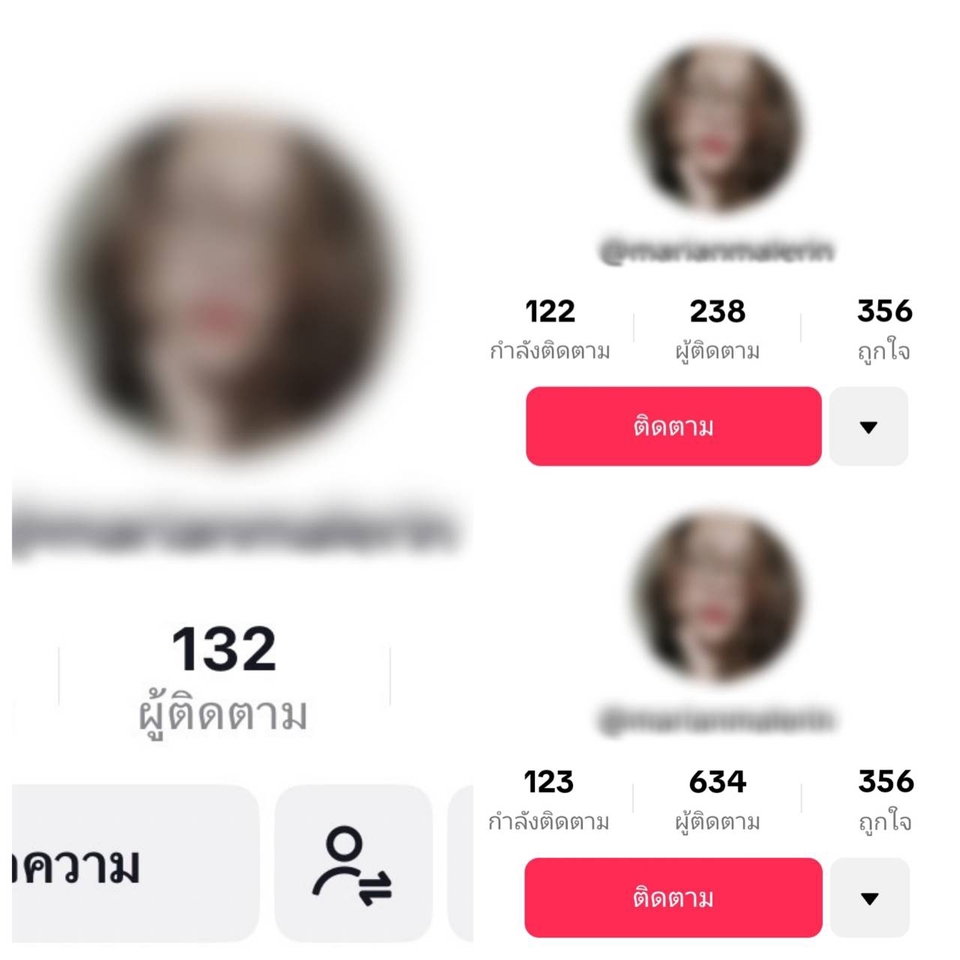Tap the ติดตาม button under 238 followers
The height and width of the screenshot is (960, 960).
(673, 427)
